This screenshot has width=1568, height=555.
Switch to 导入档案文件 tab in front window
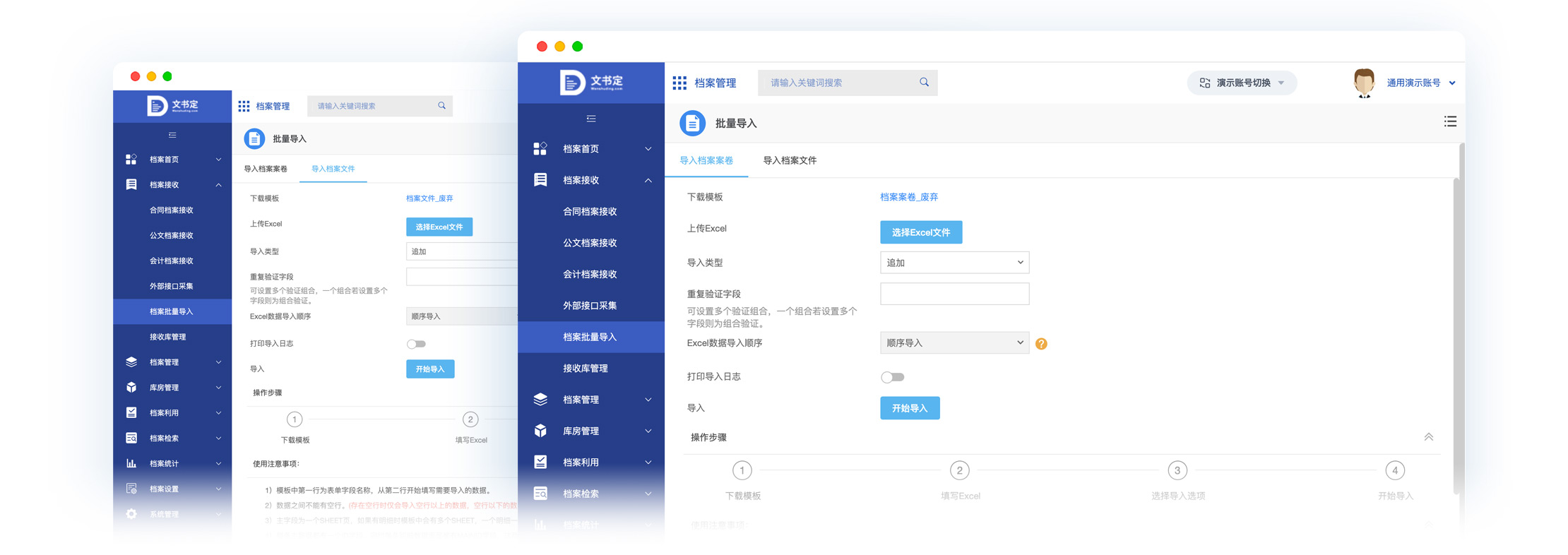790,160
